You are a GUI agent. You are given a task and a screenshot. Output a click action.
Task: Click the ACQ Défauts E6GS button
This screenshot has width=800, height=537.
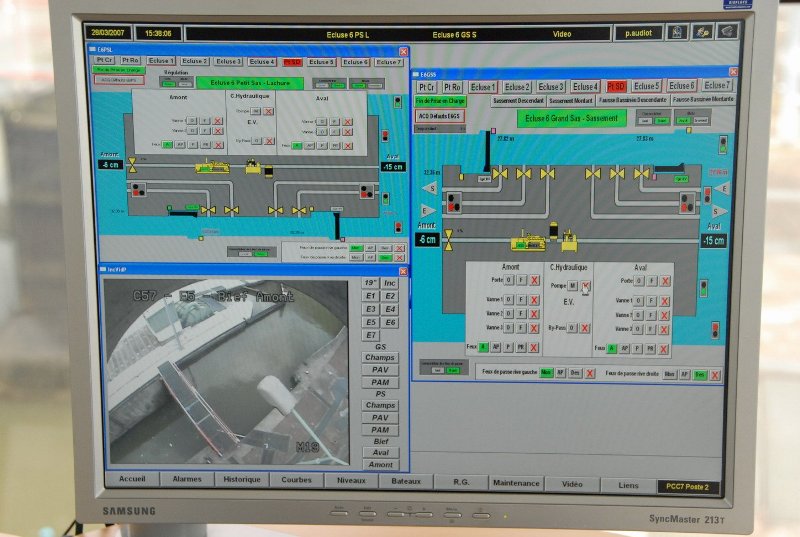(439, 116)
